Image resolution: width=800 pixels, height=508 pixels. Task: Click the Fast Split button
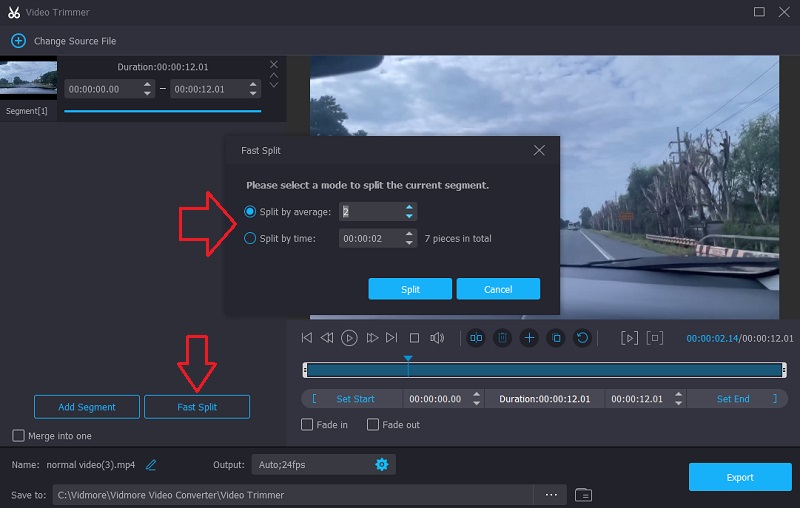(197, 407)
